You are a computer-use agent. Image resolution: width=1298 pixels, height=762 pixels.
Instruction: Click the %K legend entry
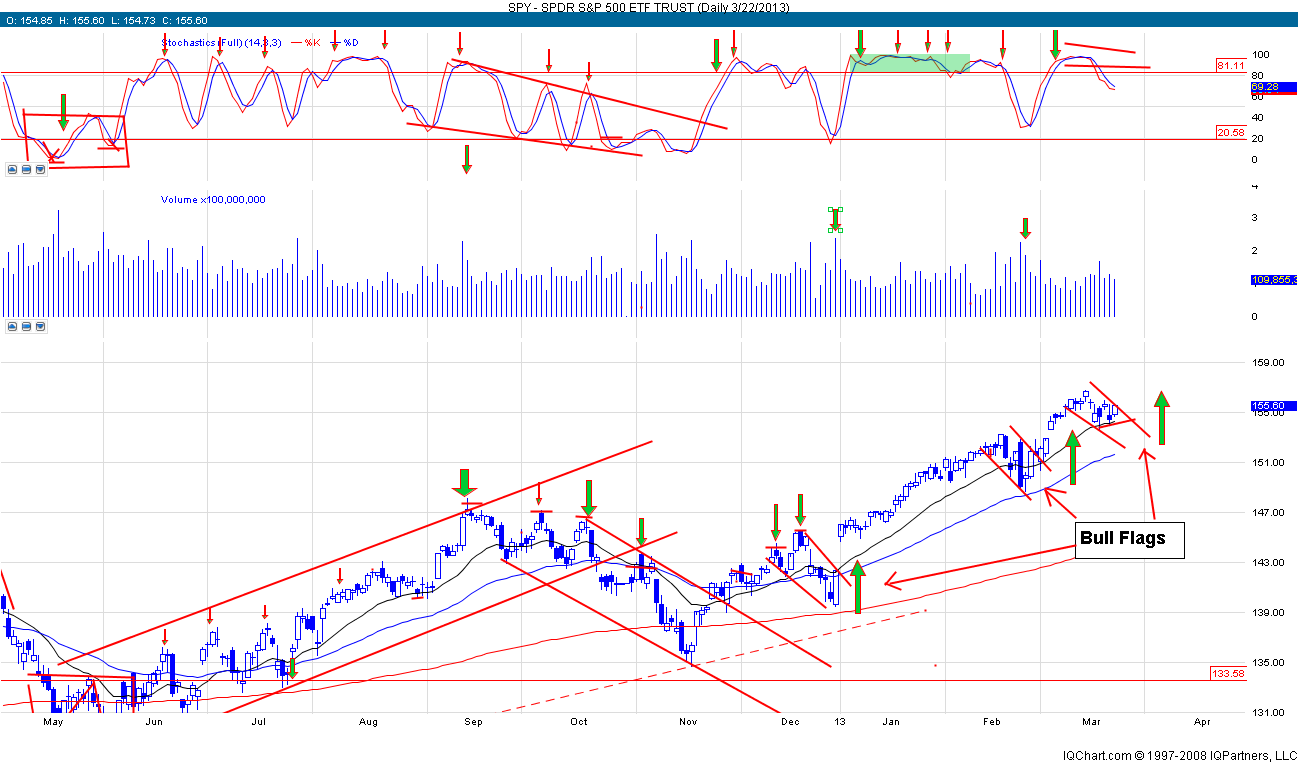pos(308,43)
